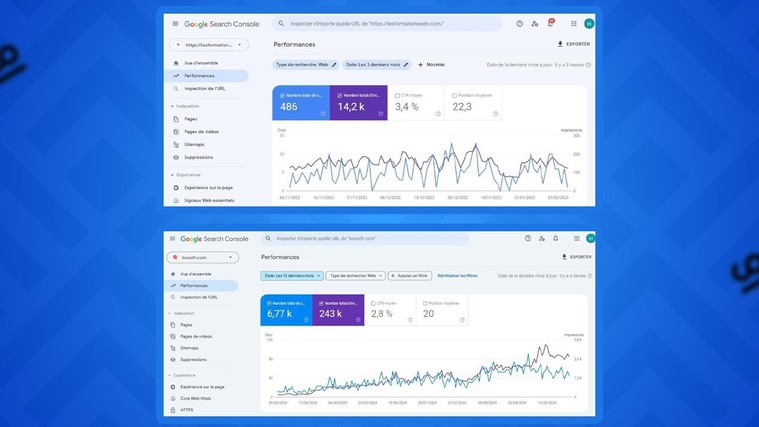Screen dimensions: 759x427
Task: Click help icon on the 6,77 k clicks card
Action: coord(306,320)
